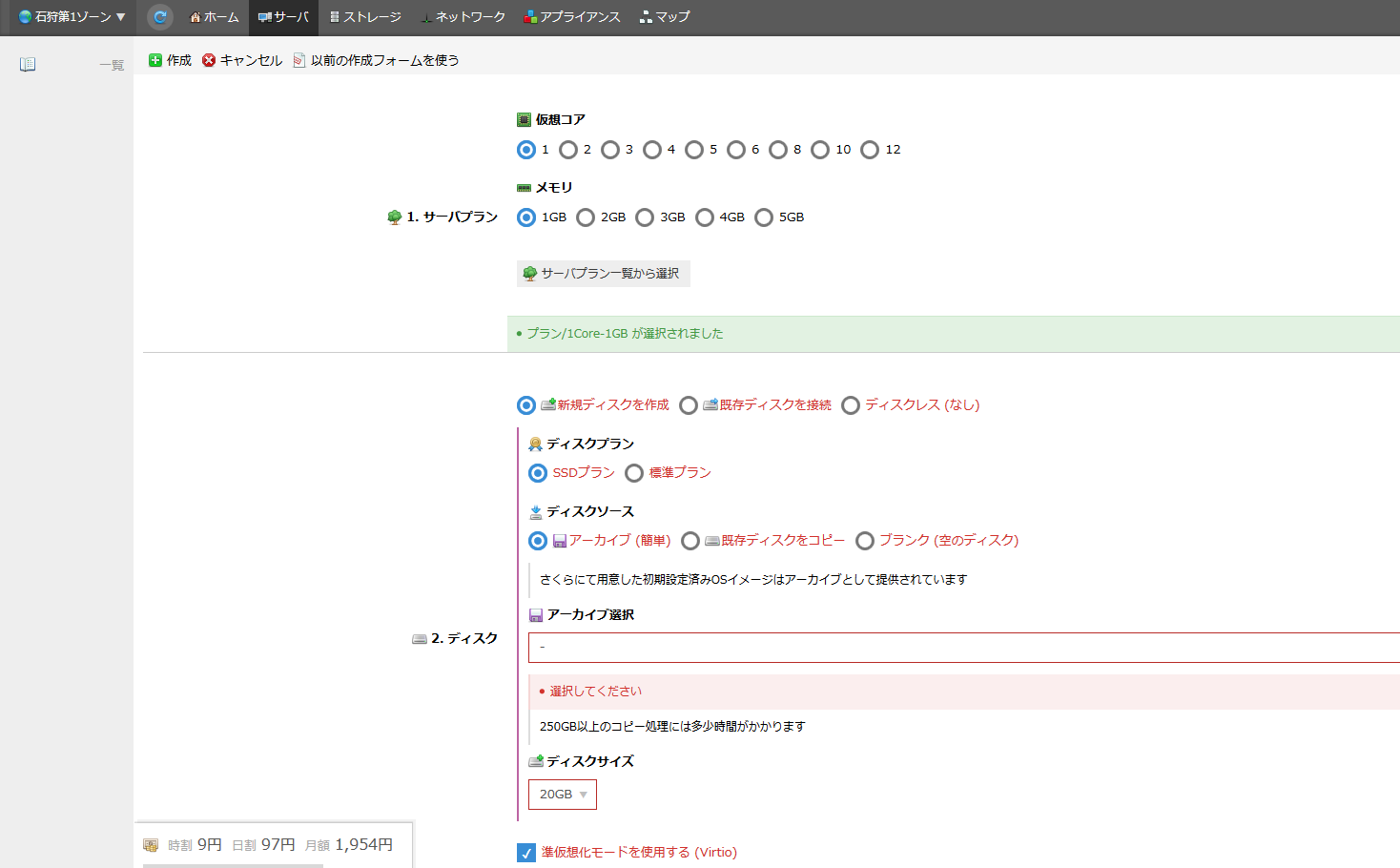
Task: Click the red キャンセル icon
Action: [x=209, y=60]
